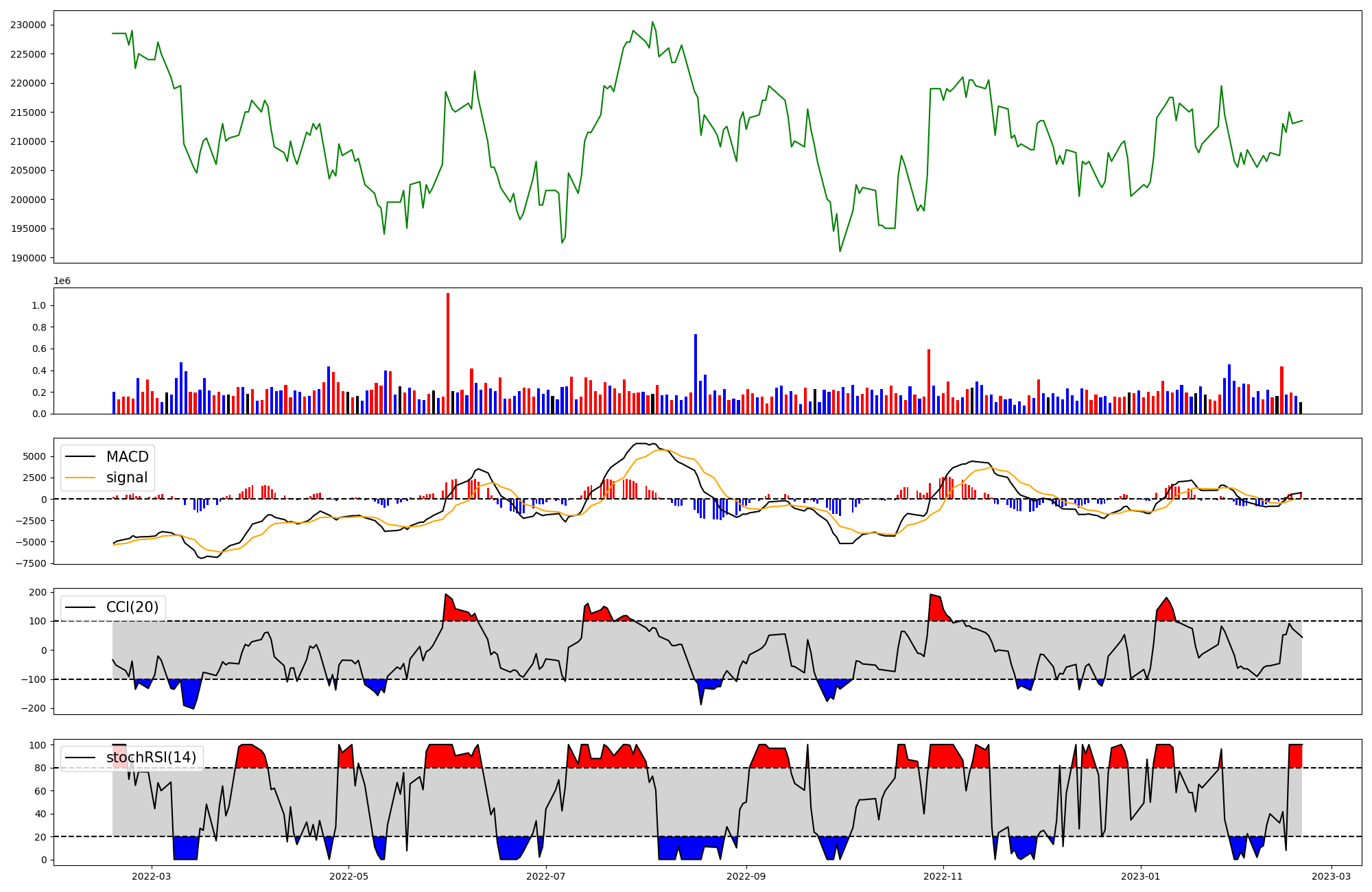Viewport: 1372px width, 892px height.
Task: Click the 80 stochRSI axis label
Action: 40,768
